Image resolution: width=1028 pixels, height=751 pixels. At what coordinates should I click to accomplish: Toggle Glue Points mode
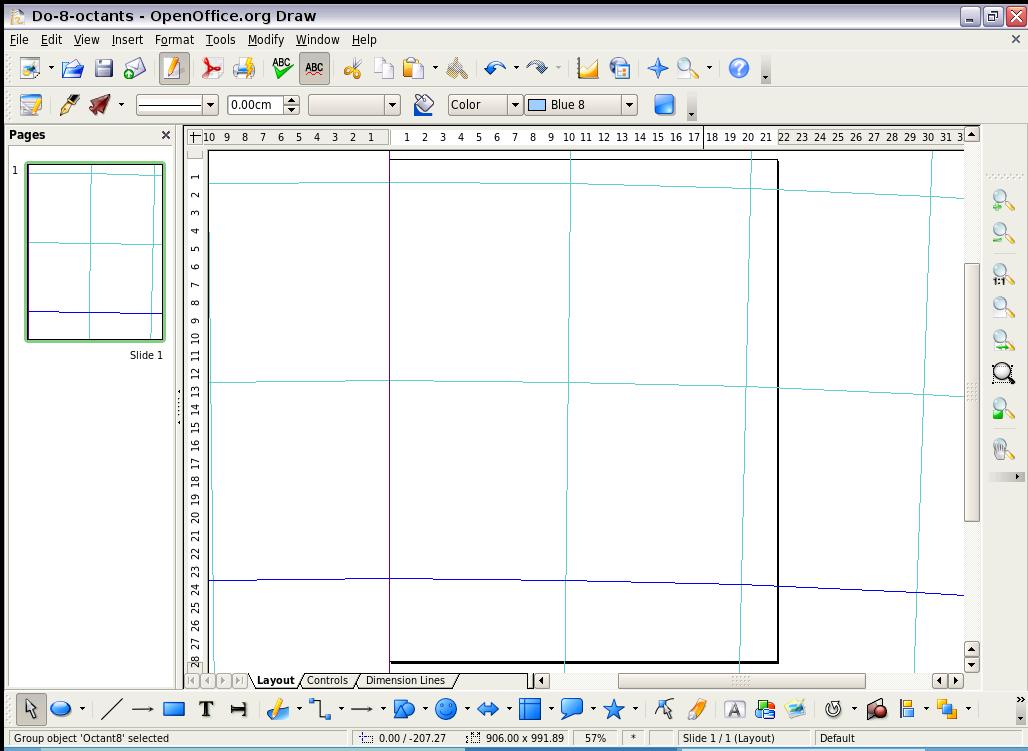[696, 708]
